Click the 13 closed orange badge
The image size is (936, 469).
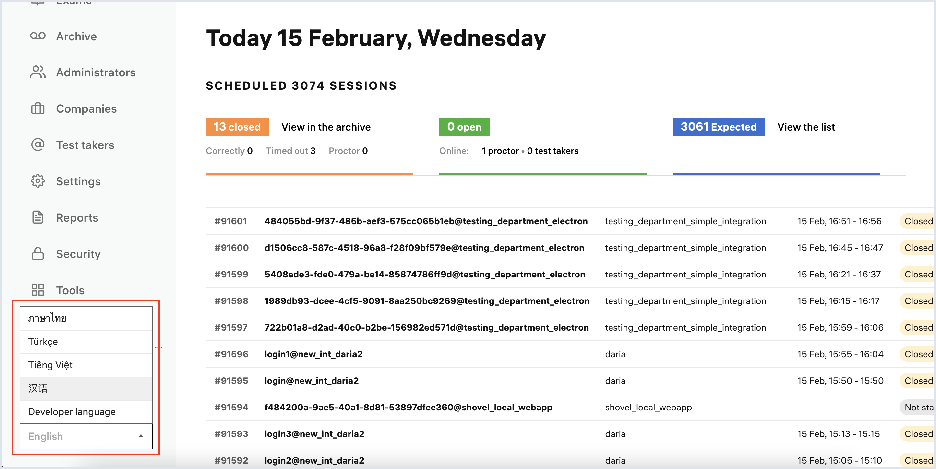(x=237, y=127)
